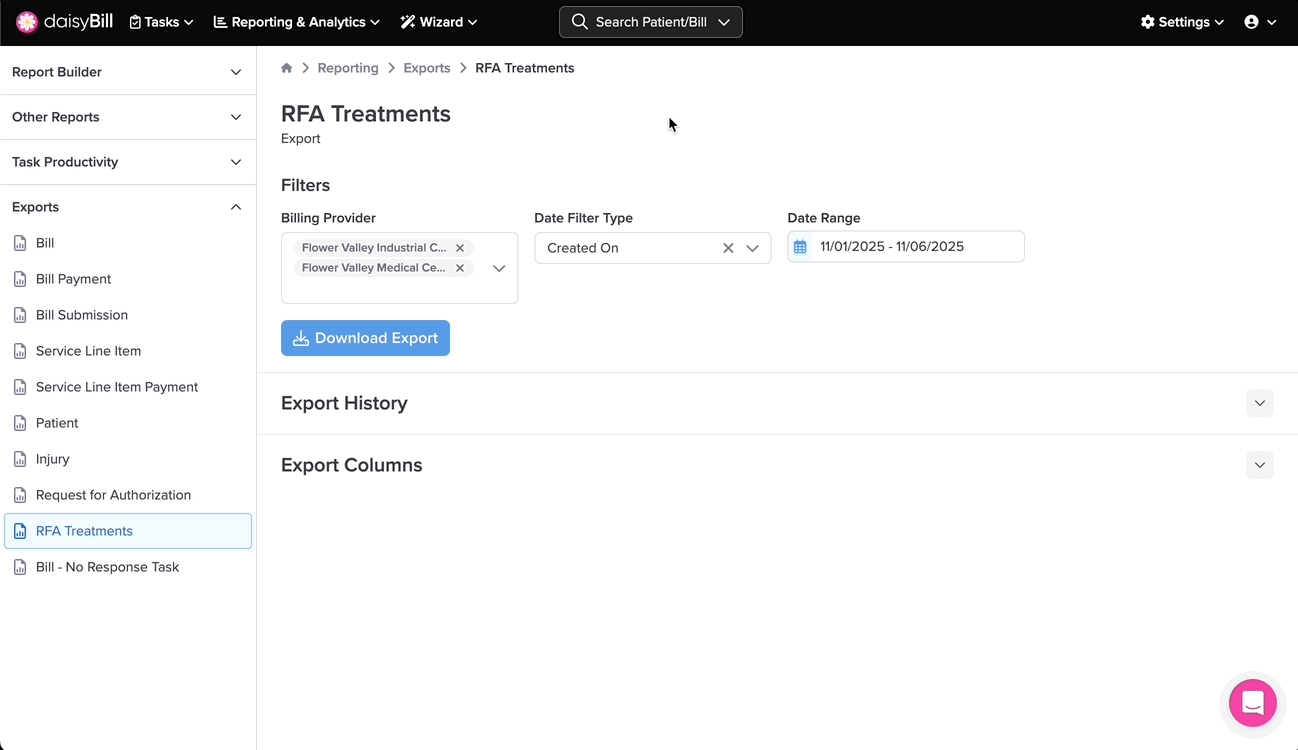Click the Download Export button

(365, 338)
